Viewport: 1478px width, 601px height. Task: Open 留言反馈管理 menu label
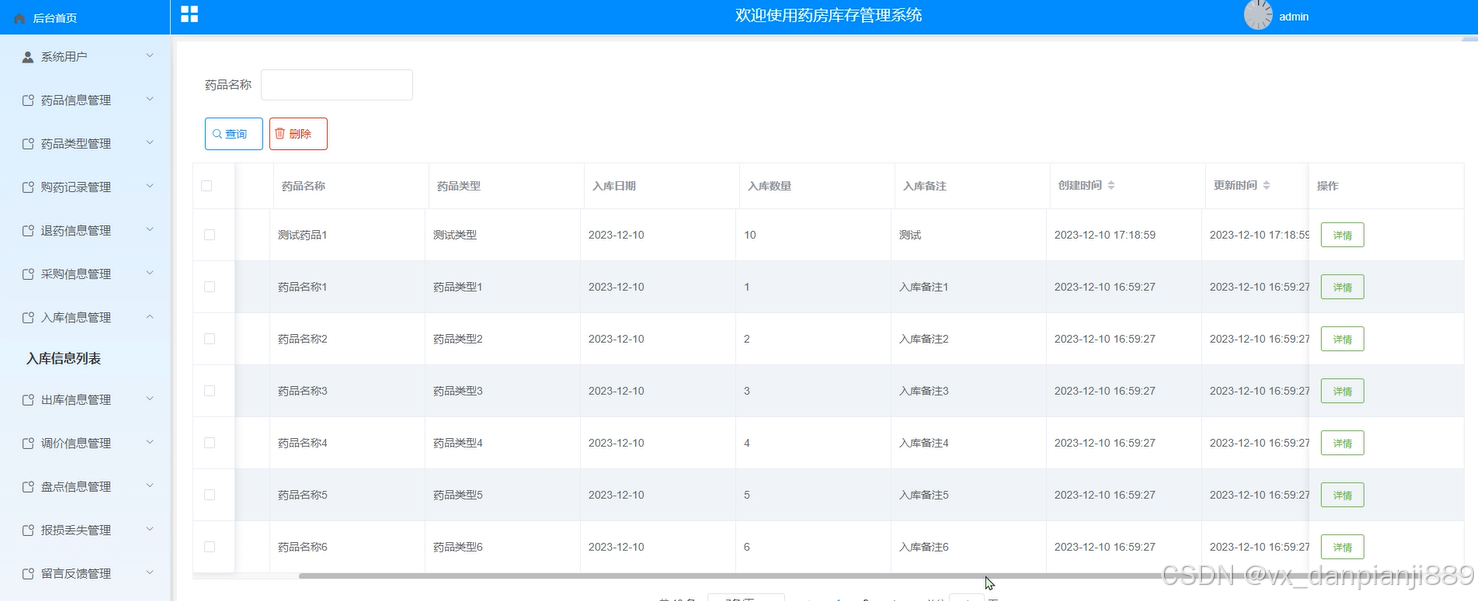76,574
